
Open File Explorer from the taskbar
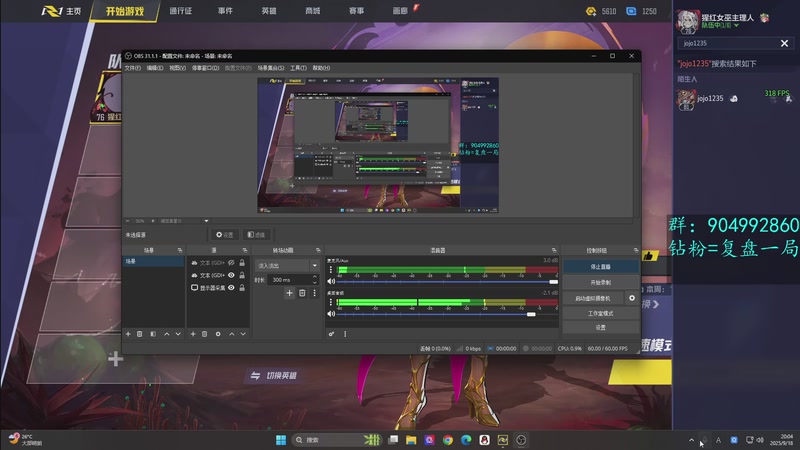pos(411,440)
